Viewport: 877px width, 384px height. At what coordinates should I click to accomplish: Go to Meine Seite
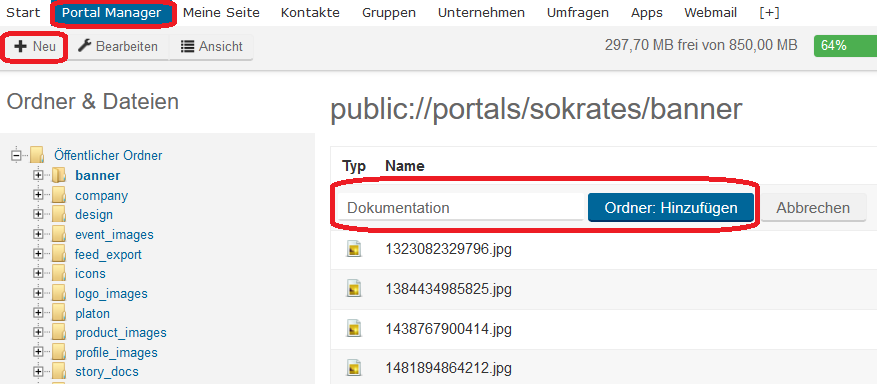tap(221, 13)
